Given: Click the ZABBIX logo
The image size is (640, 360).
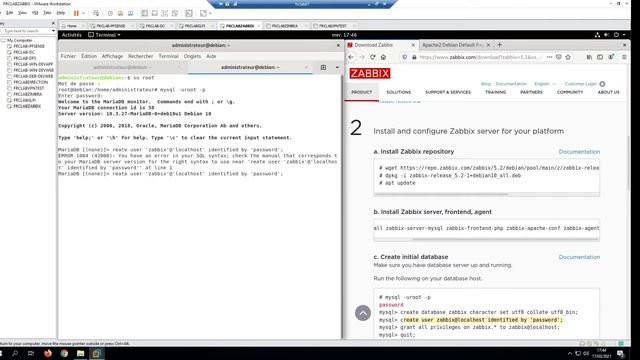Looking at the screenshot, I should click(x=370, y=73).
